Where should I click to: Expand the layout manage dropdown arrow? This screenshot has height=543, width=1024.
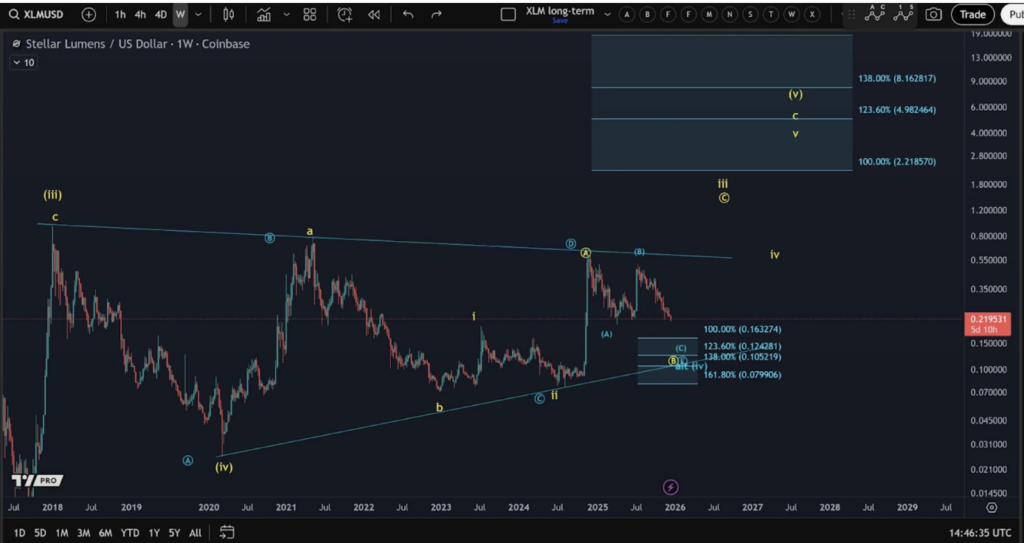click(x=607, y=14)
